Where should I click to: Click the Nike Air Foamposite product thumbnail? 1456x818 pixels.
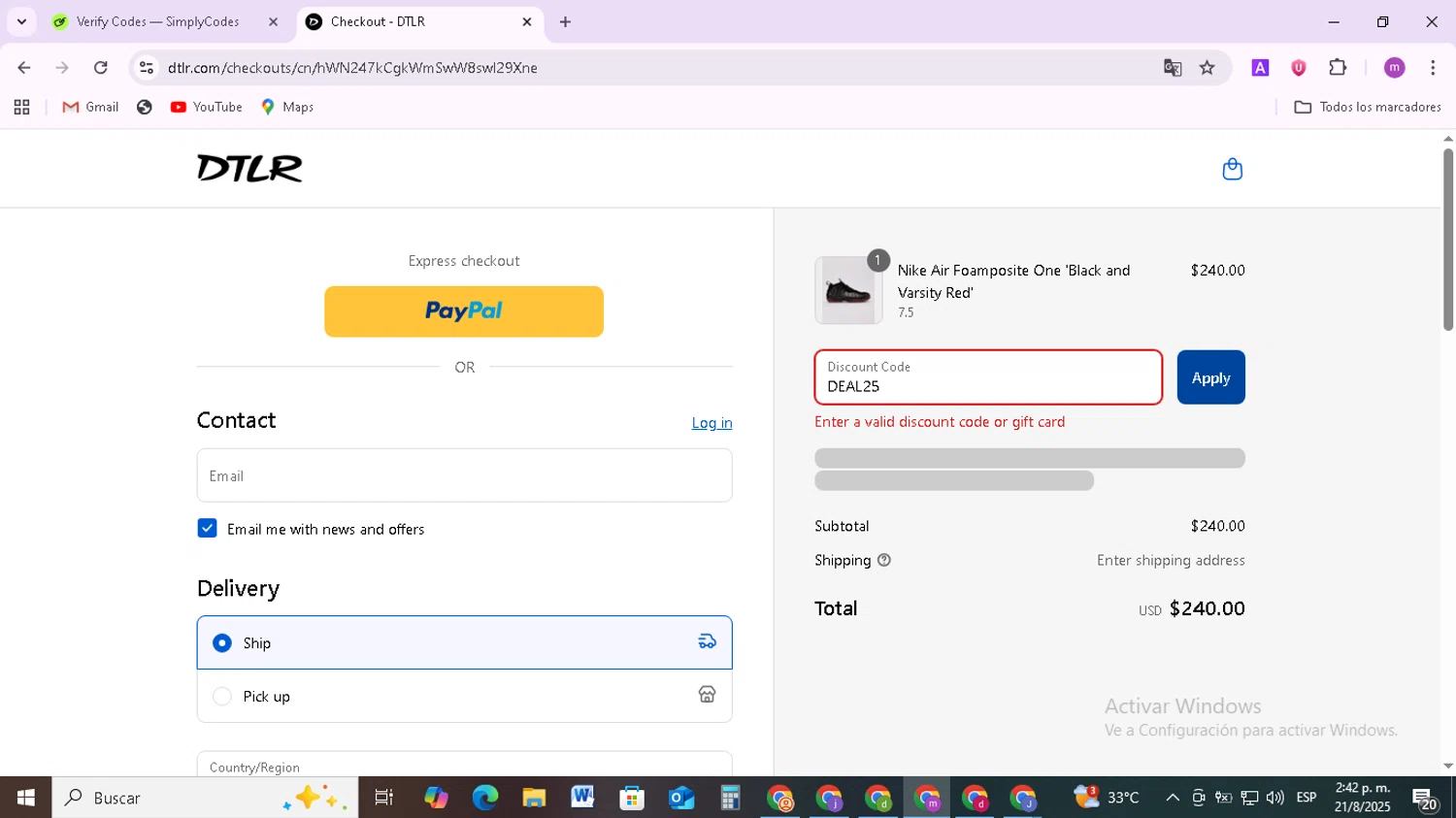[x=848, y=290]
